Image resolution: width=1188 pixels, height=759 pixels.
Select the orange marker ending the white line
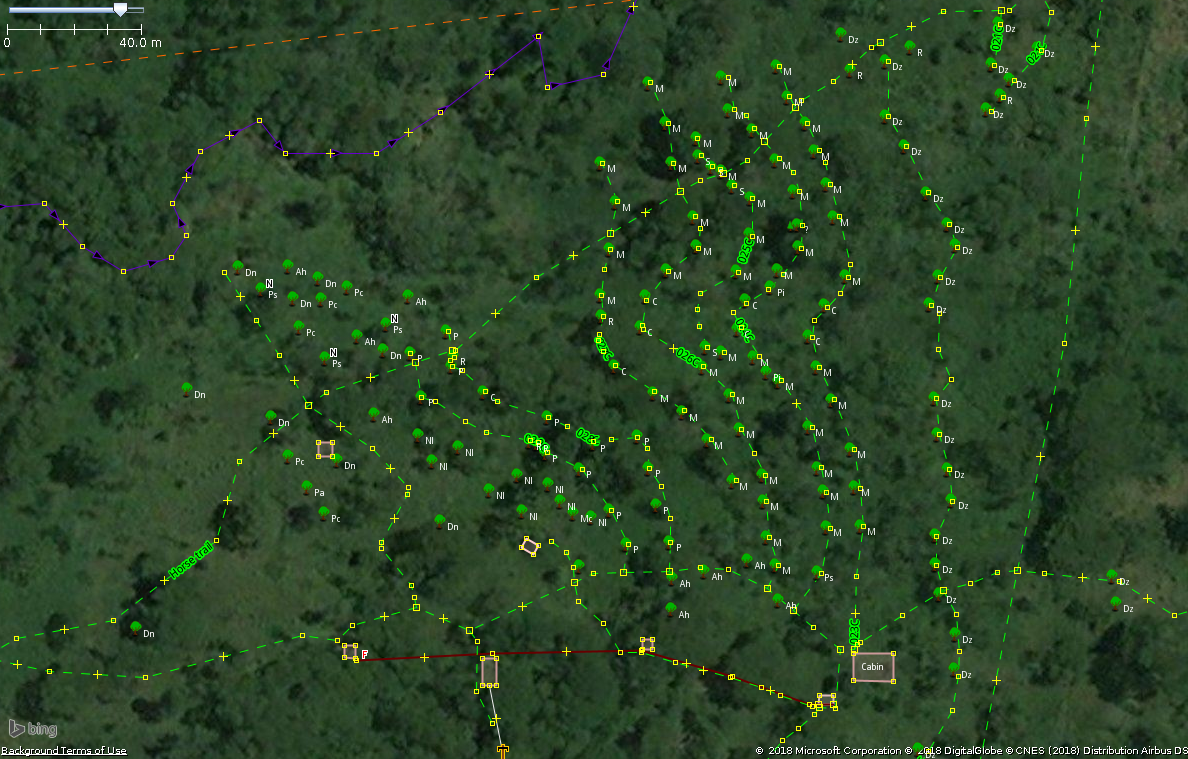502,751
